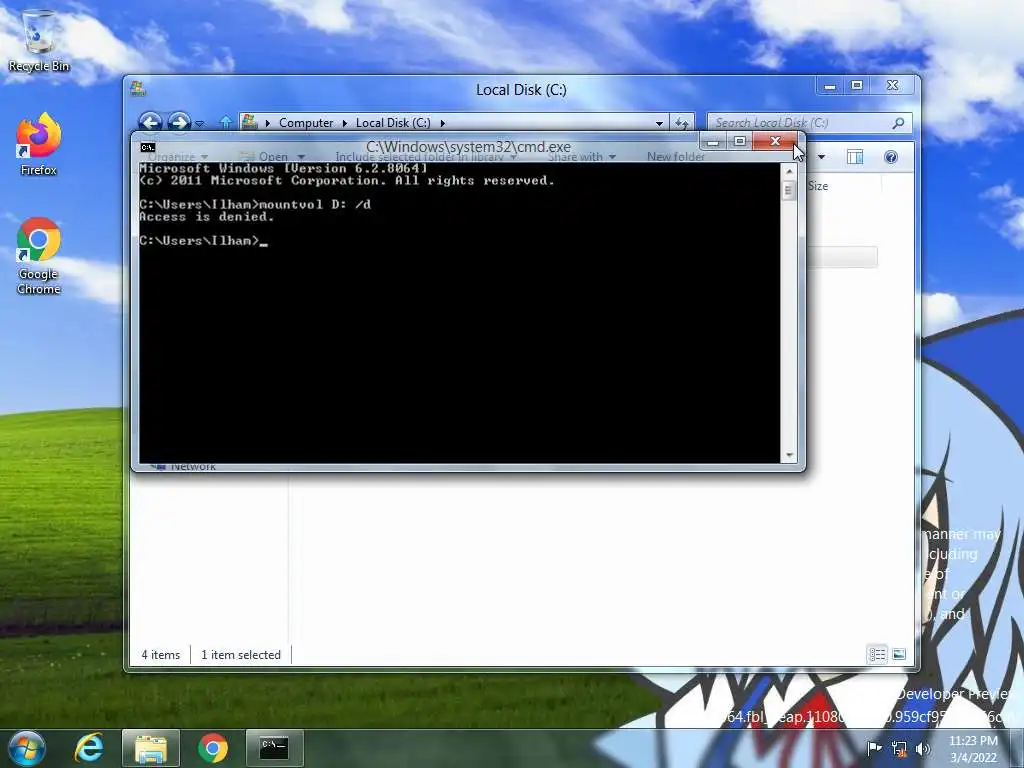
Task: Click the Up arrow in Explorer
Action: point(226,122)
